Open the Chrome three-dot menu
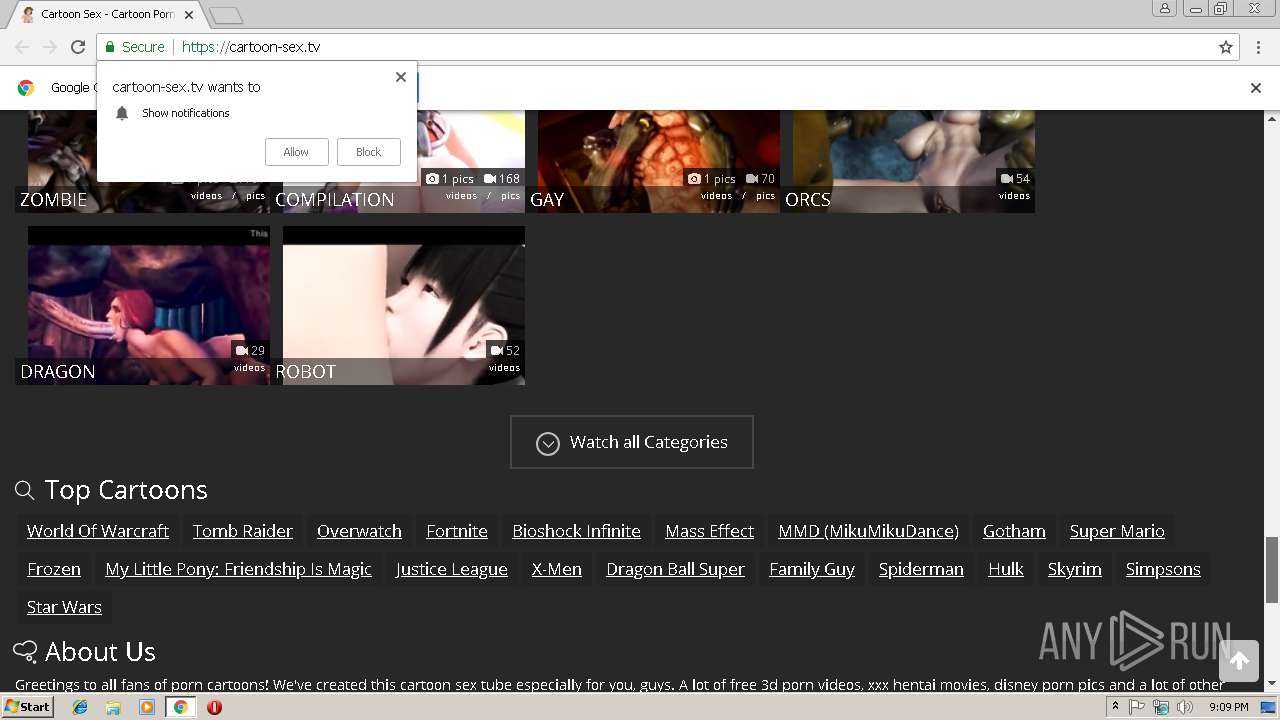The width and height of the screenshot is (1280, 720). pyautogui.click(x=1258, y=47)
